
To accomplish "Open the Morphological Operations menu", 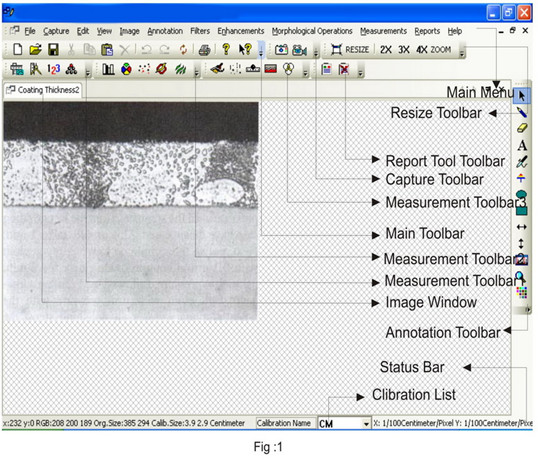I will (312, 31).
